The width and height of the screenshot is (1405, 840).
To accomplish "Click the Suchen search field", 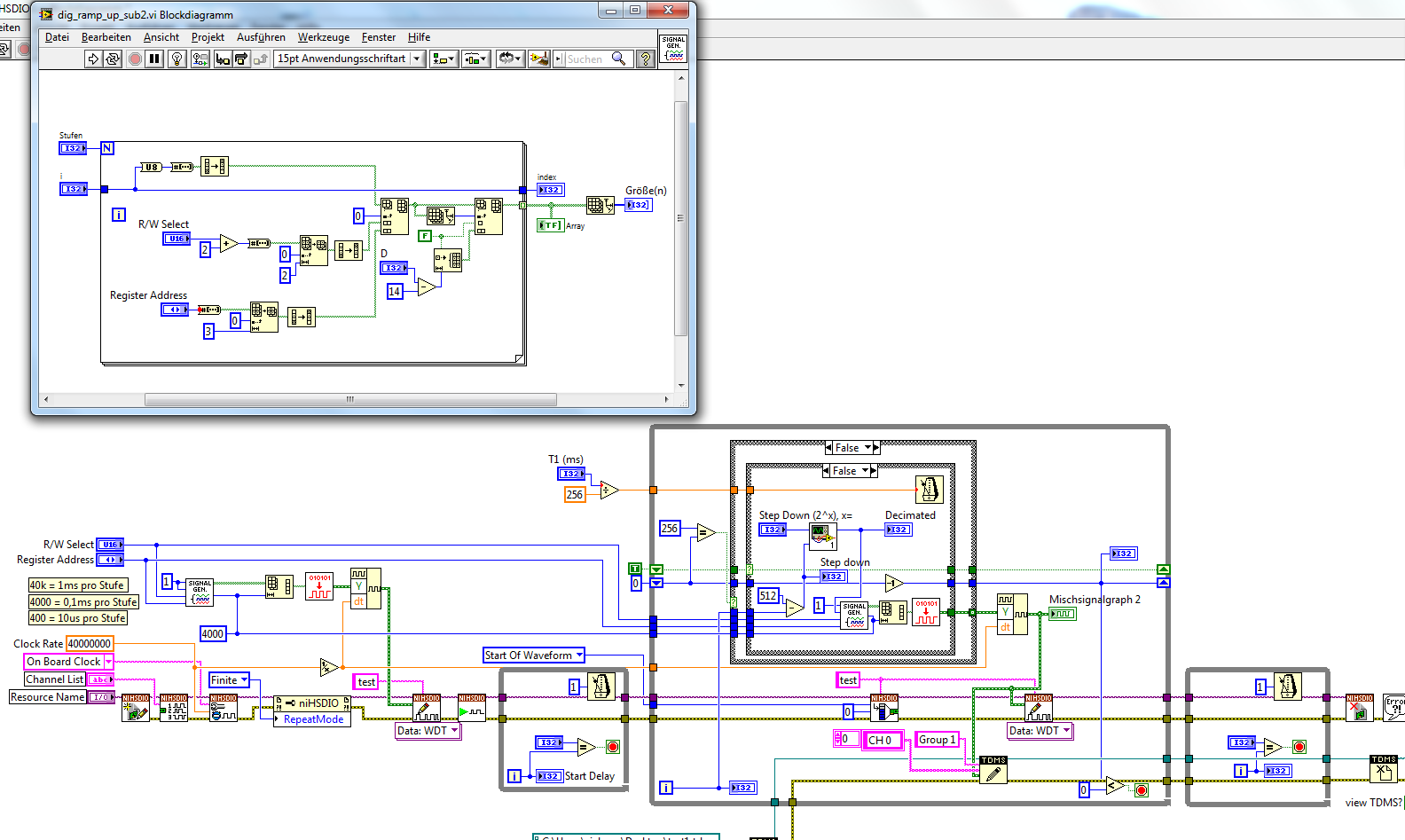I will click(585, 59).
